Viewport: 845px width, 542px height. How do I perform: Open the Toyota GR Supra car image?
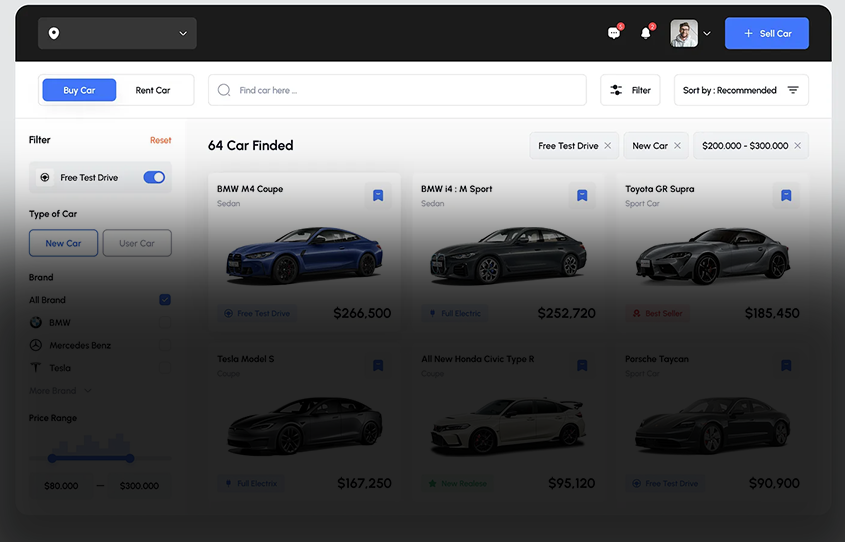point(712,256)
